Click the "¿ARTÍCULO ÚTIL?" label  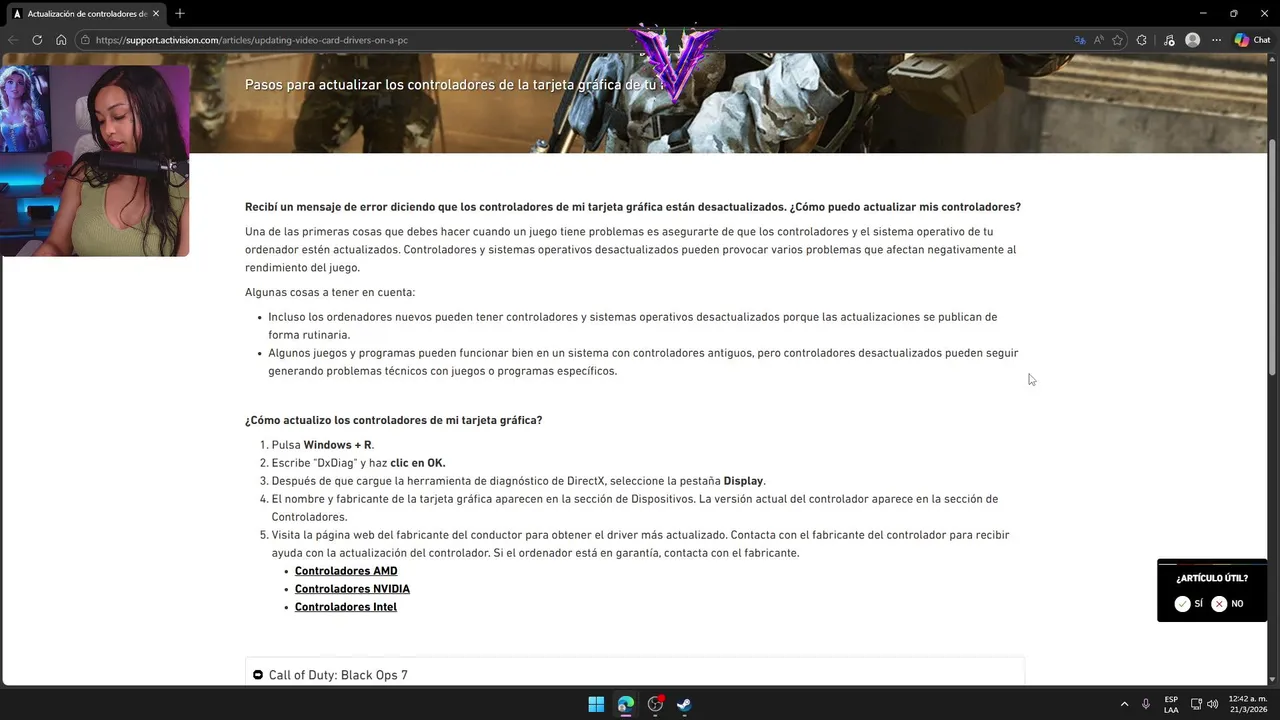click(x=1212, y=578)
